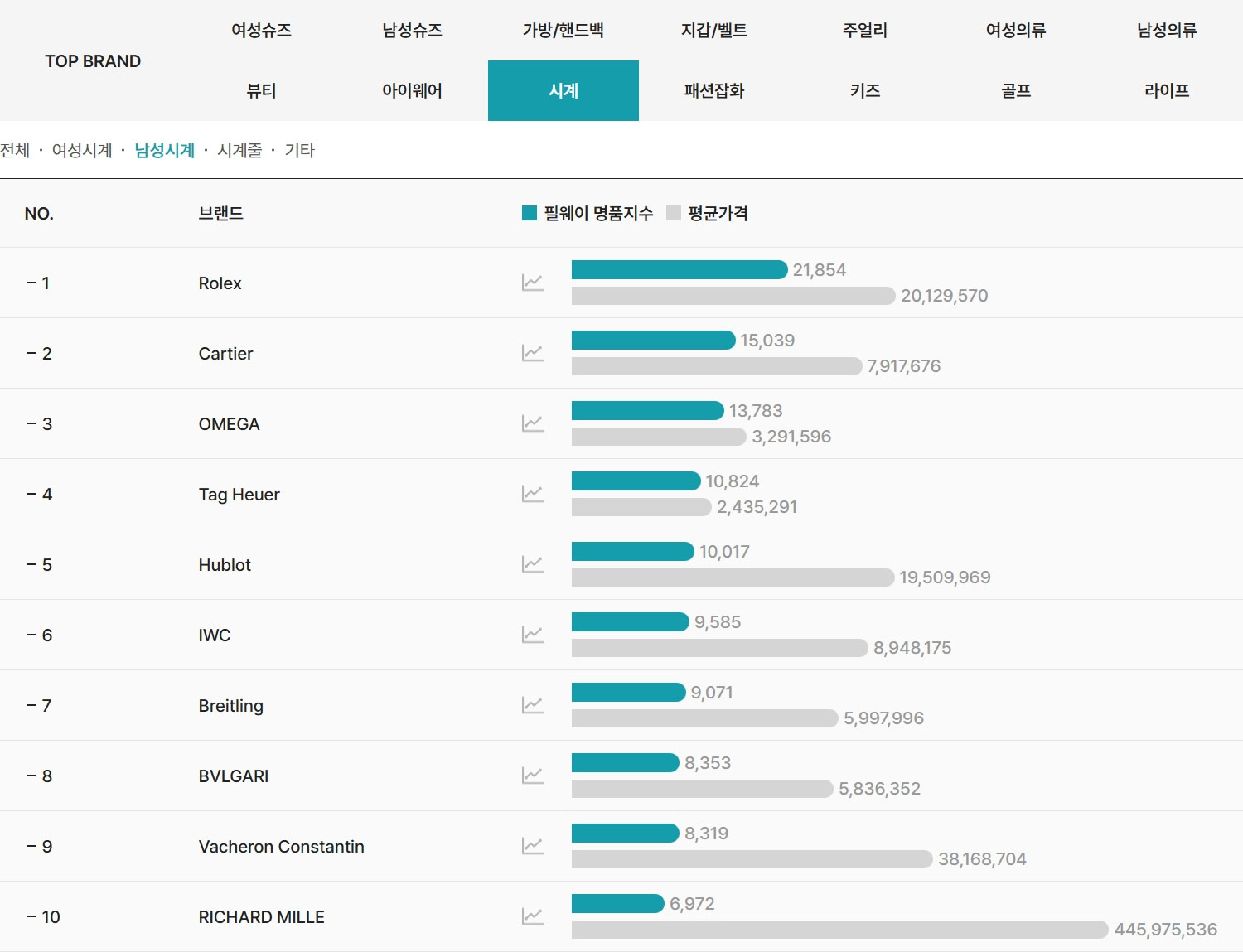Viewport: 1243px width, 952px height.
Task: Select the 가방/핸드백 category tab
Action: [x=563, y=31]
